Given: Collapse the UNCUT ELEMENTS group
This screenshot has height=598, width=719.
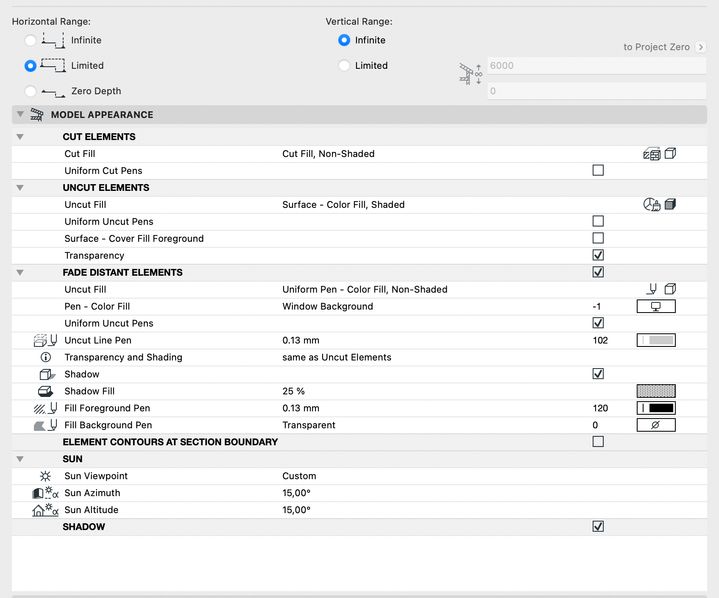Looking at the screenshot, I should point(20,188).
